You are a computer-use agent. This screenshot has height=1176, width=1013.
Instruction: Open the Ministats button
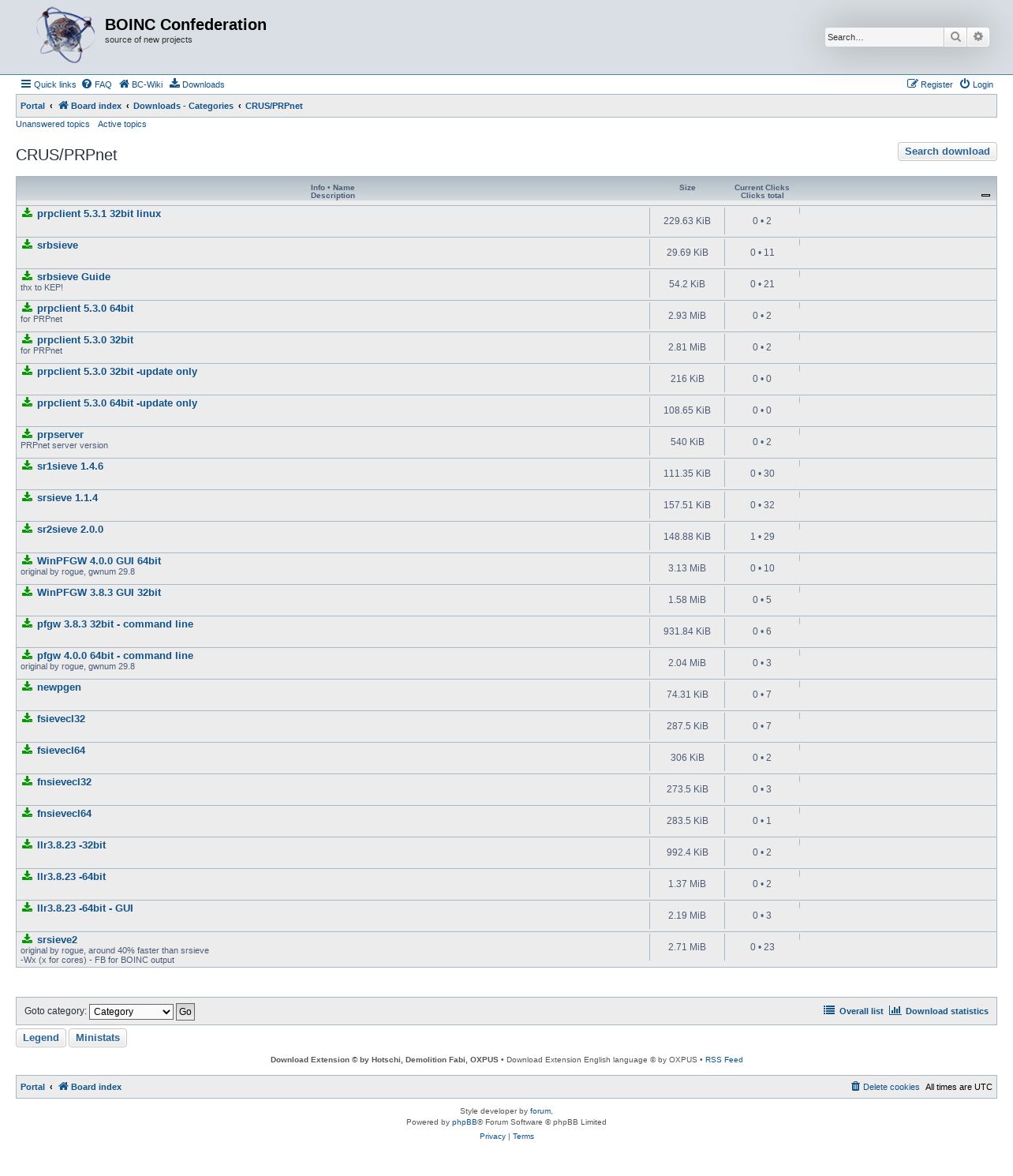[x=98, y=1038]
